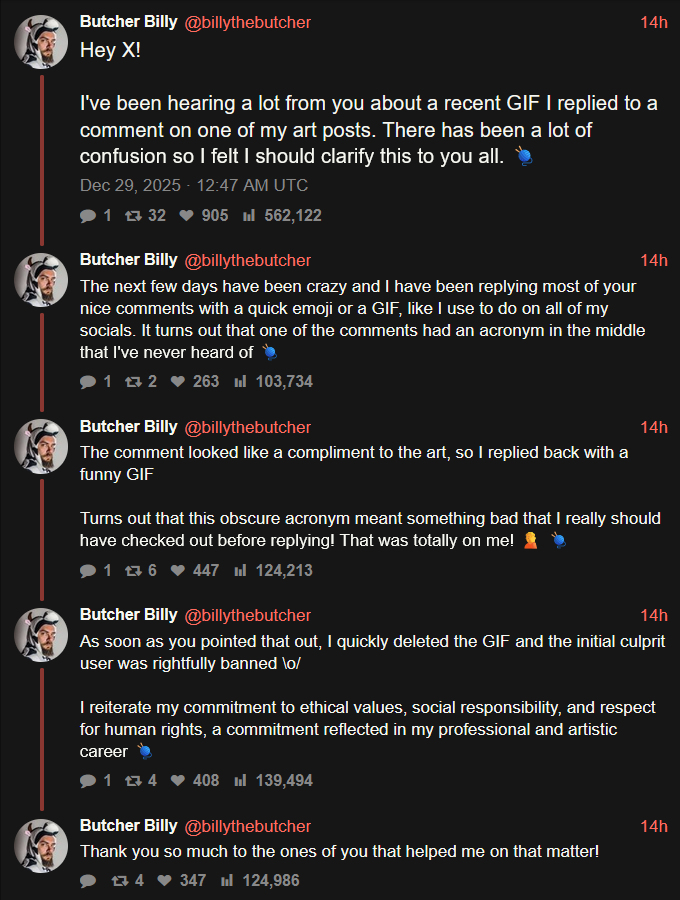Open @billythebutcher handle on first post

247,22
